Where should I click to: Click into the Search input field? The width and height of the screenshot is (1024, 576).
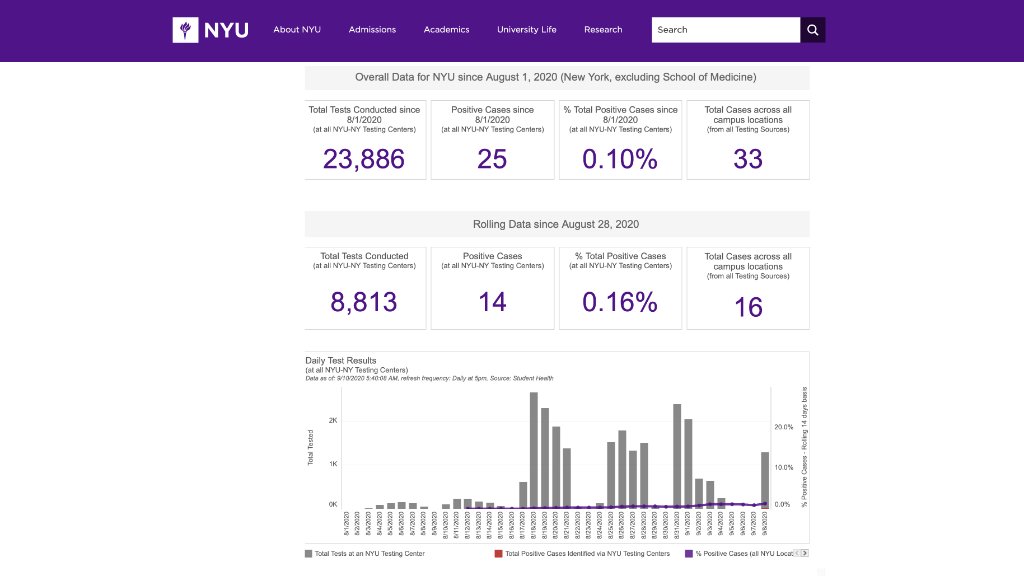725,29
